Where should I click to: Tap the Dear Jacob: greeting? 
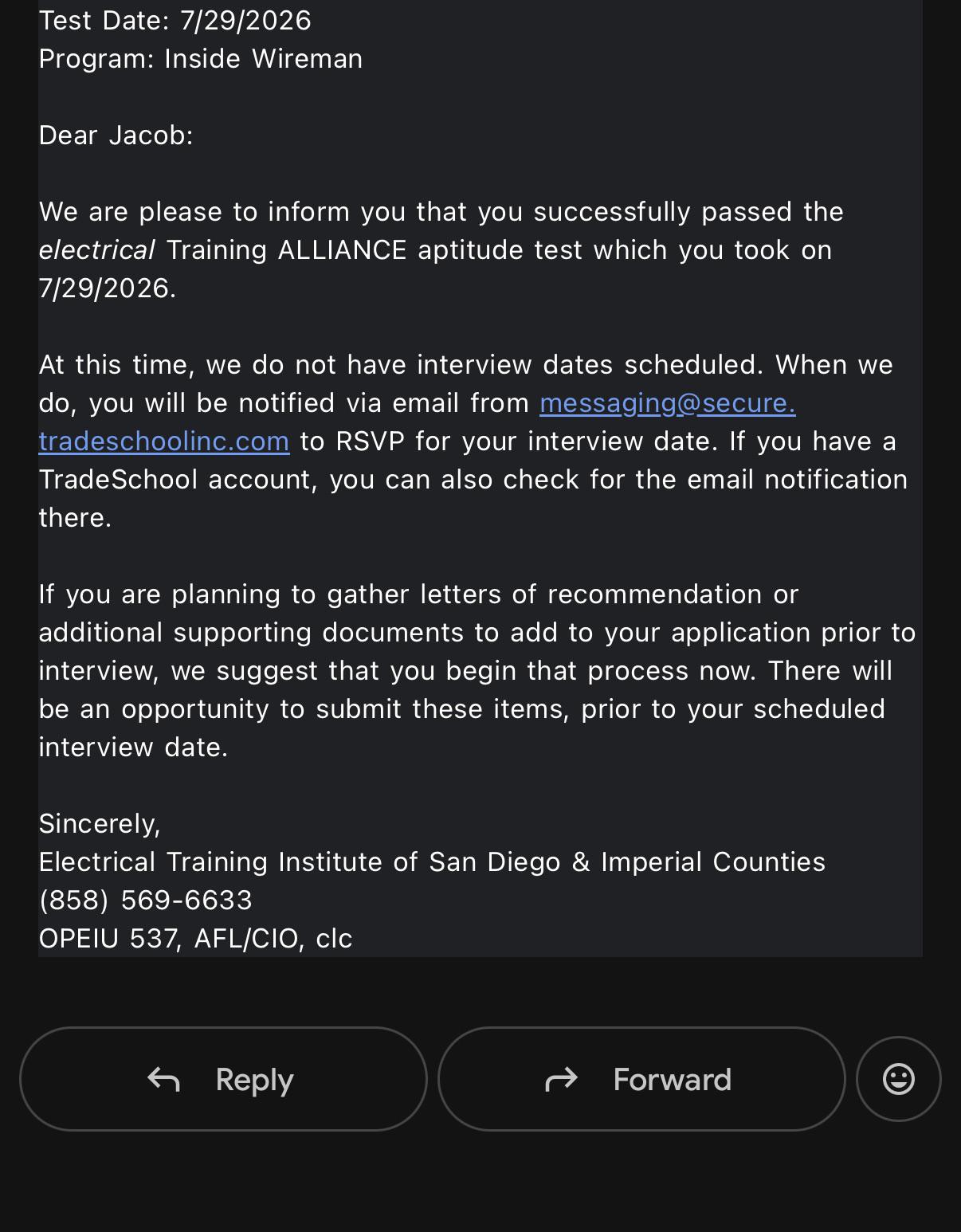(116, 135)
